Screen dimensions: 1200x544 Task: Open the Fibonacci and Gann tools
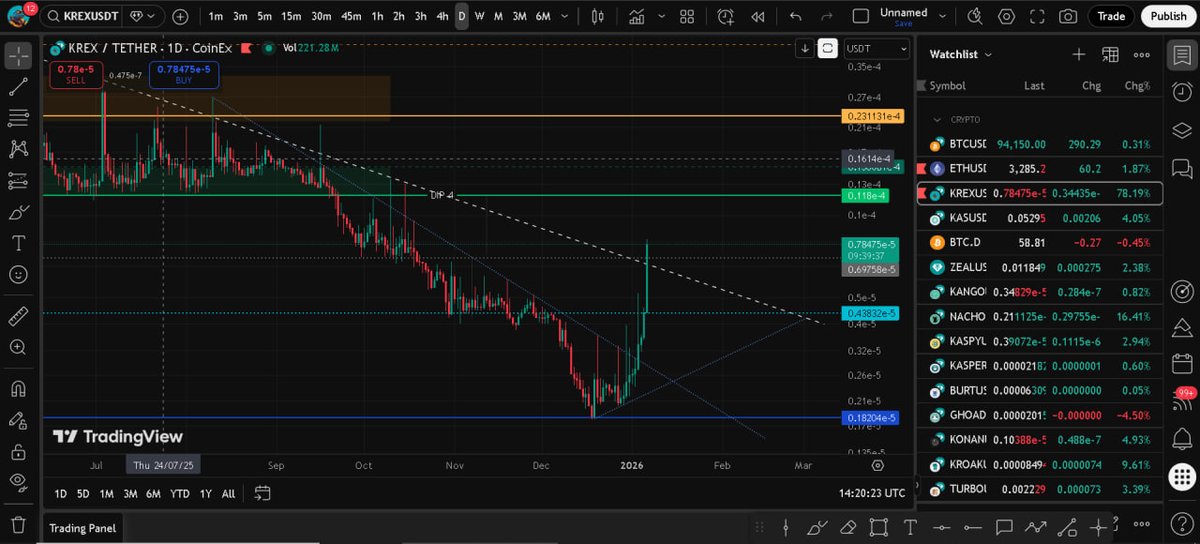click(x=18, y=117)
